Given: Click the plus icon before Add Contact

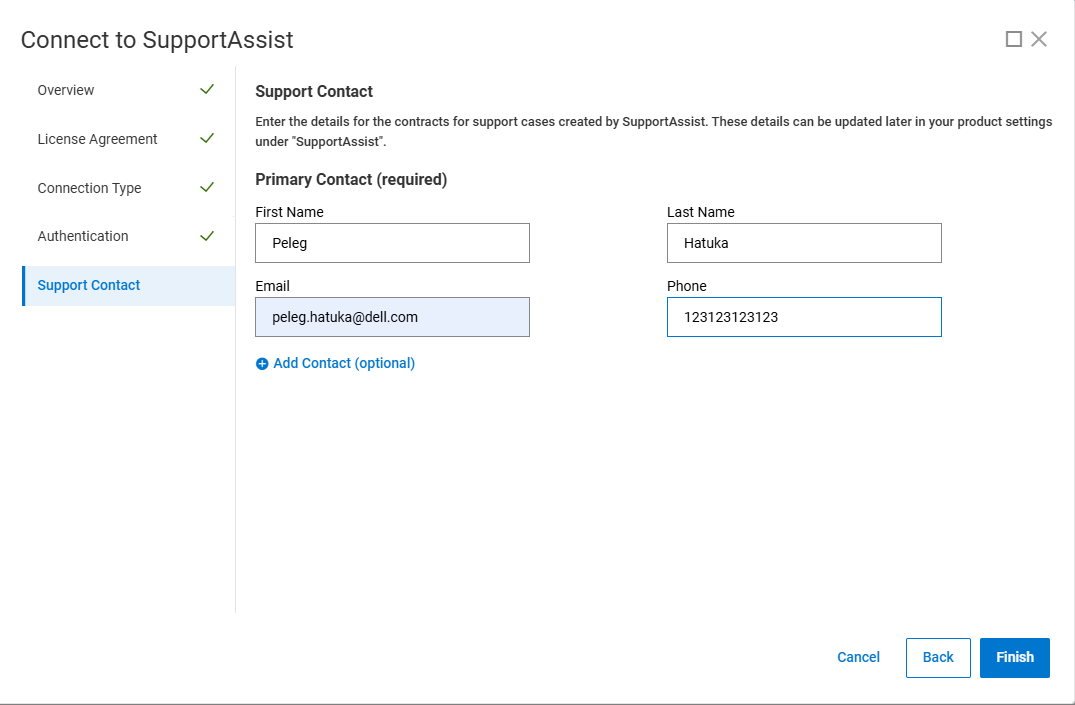Looking at the screenshot, I should [x=261, y=363].
